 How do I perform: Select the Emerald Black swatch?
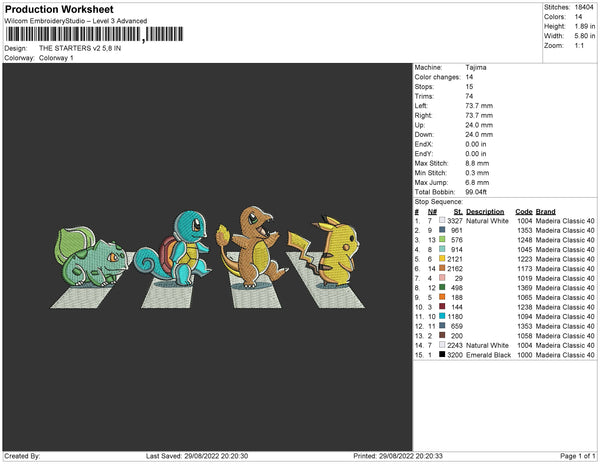click(x=442, y=354)
